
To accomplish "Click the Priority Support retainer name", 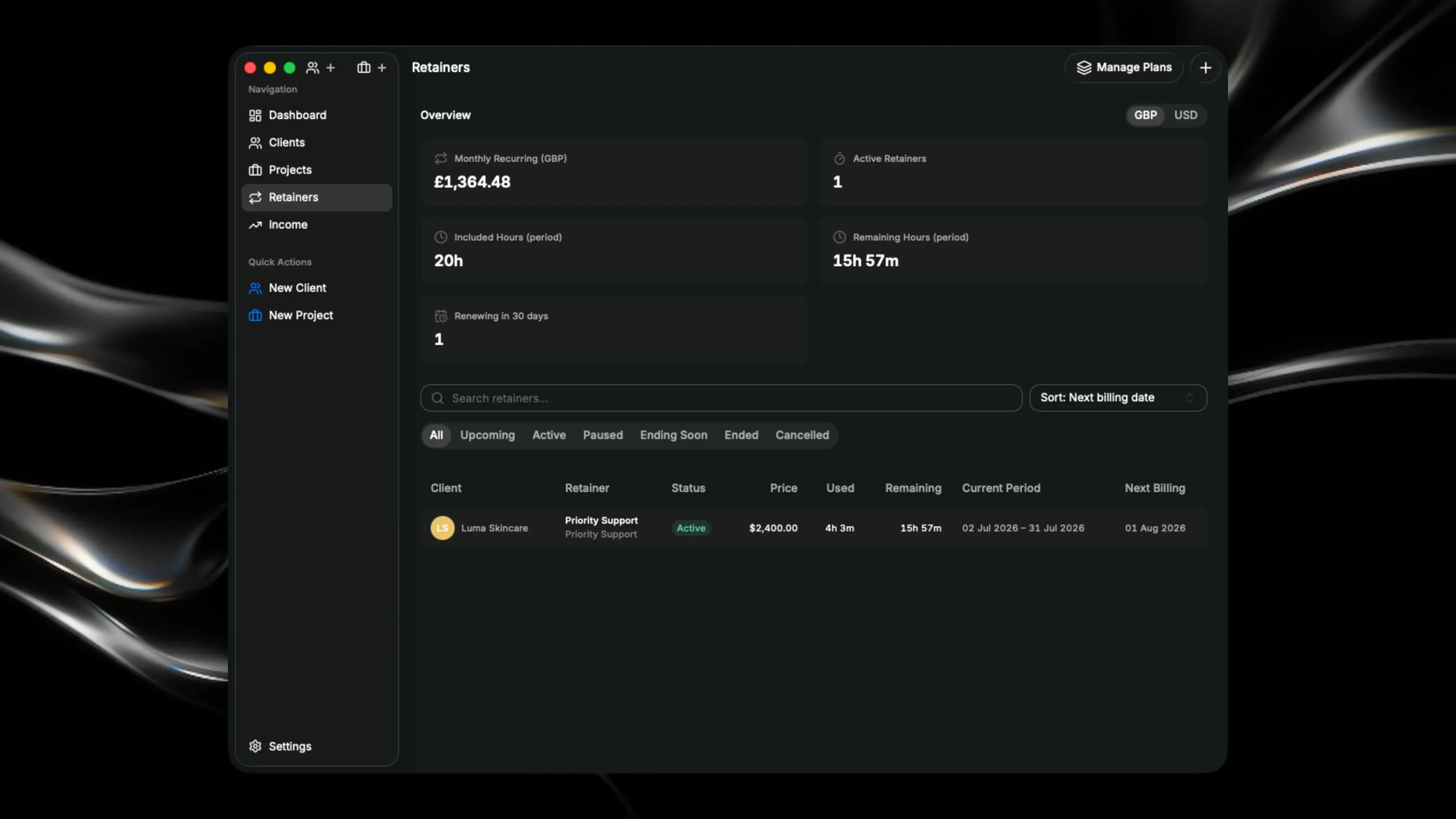I will (x=602, y=521).
